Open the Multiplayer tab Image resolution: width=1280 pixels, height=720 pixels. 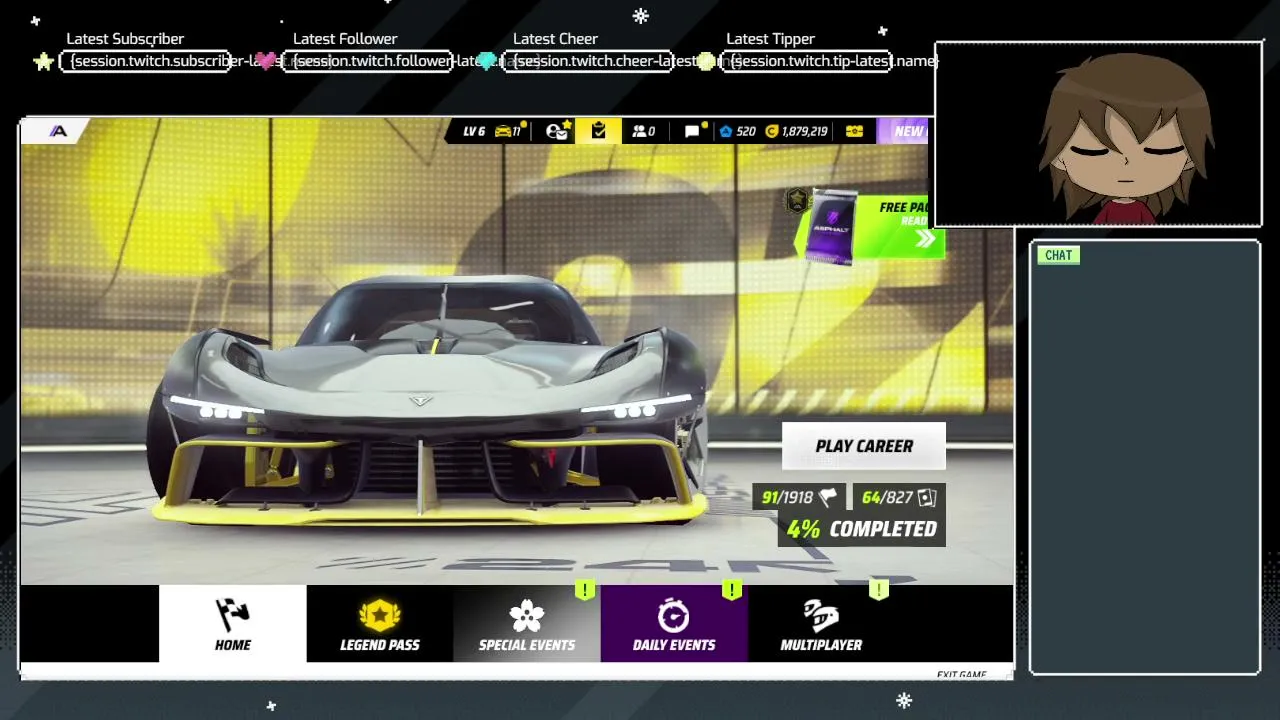[x=821, y=624]
